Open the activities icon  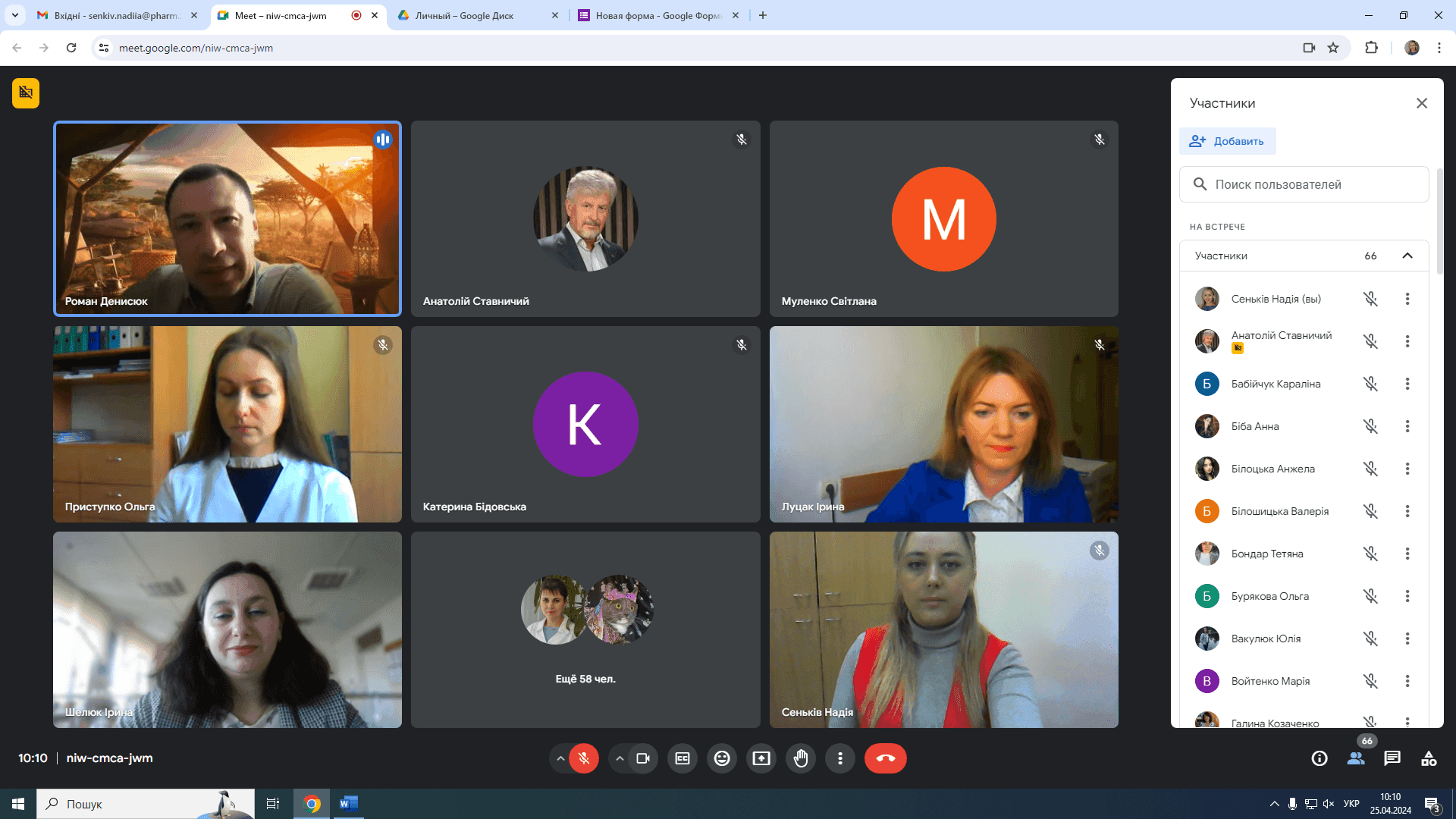[x=1429, y=758]
